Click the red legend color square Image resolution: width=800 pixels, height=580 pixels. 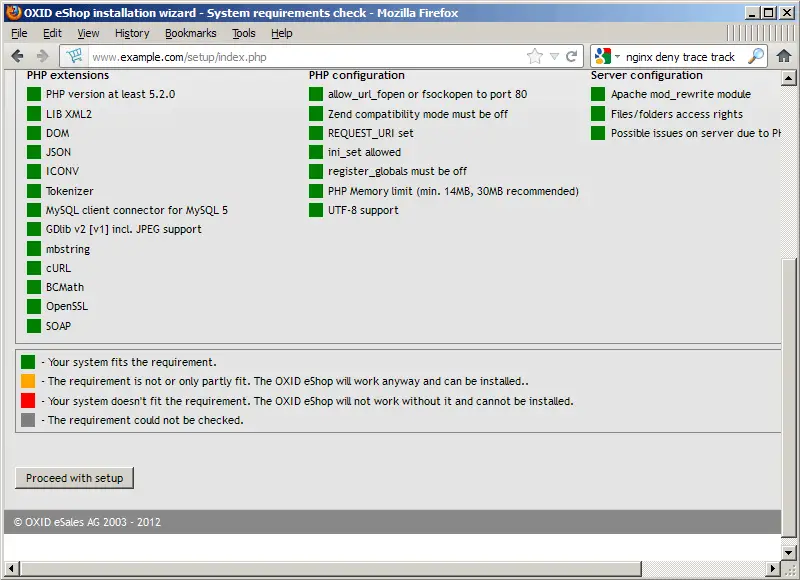click(28, 400)
